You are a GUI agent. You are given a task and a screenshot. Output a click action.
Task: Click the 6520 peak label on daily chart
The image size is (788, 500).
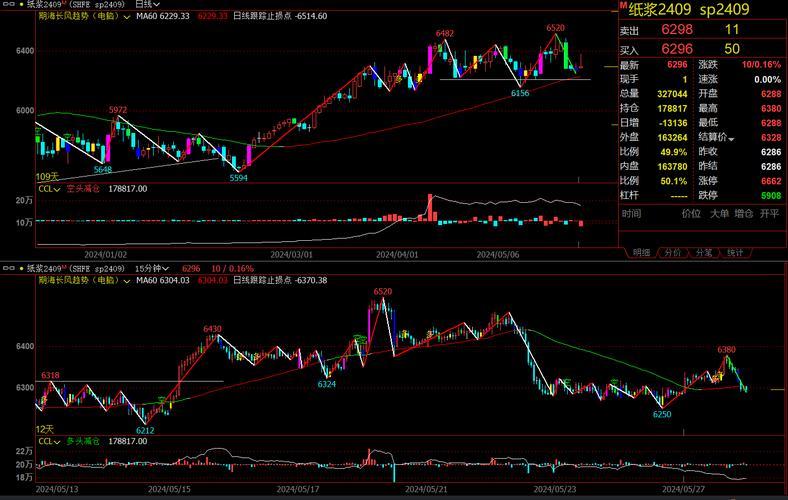[x=555, y=28]
